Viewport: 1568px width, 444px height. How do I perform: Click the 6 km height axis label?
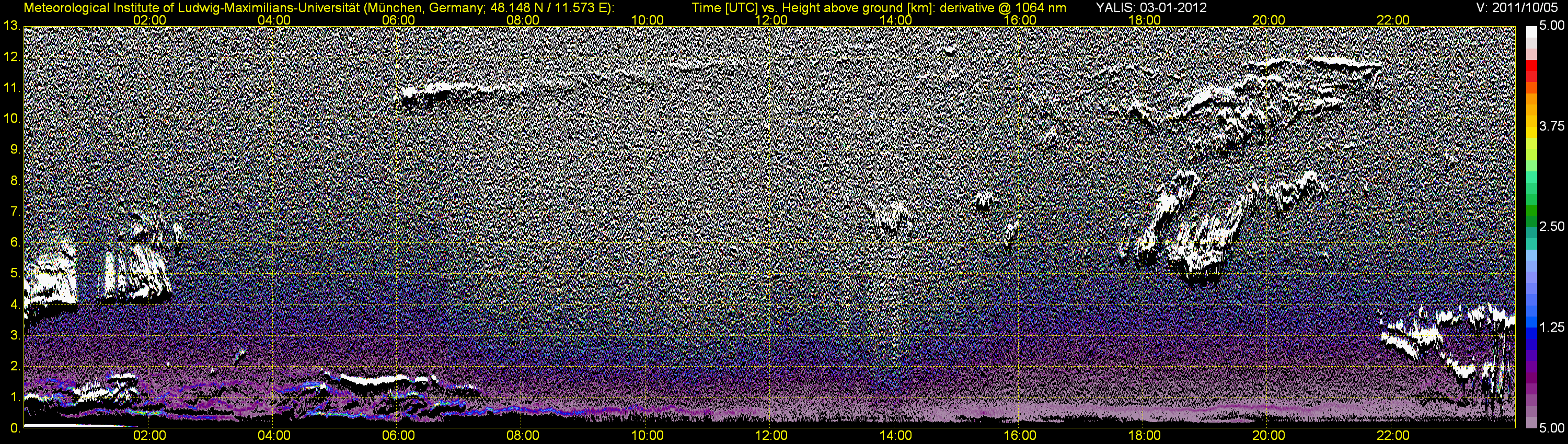click(x=15, y=242)
